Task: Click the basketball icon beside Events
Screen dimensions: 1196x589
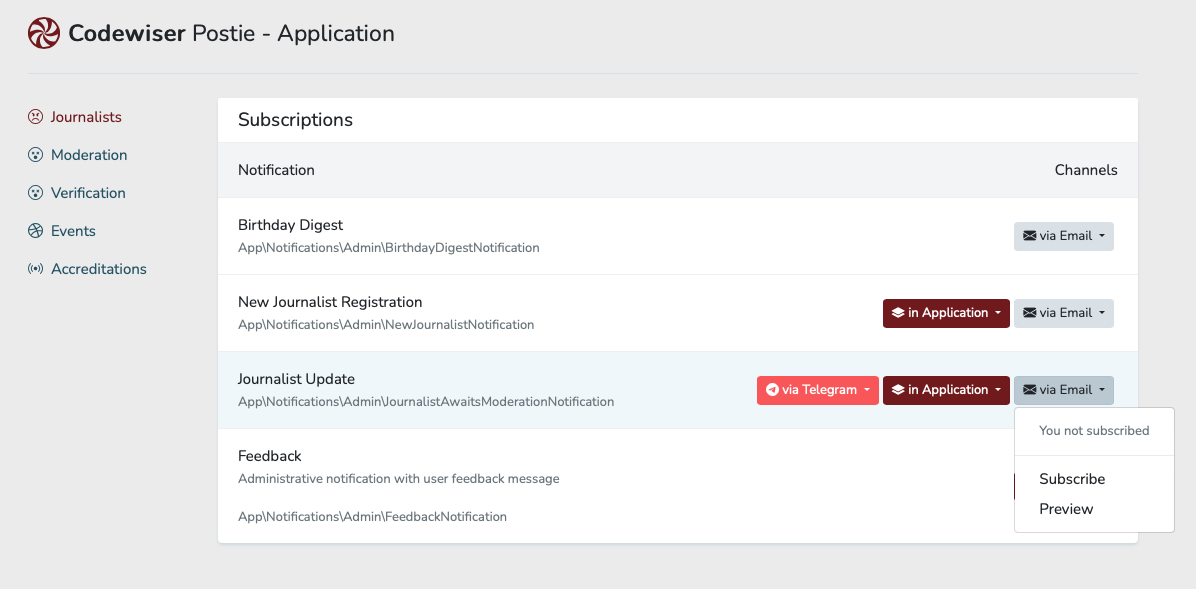Action: [35, 231]
